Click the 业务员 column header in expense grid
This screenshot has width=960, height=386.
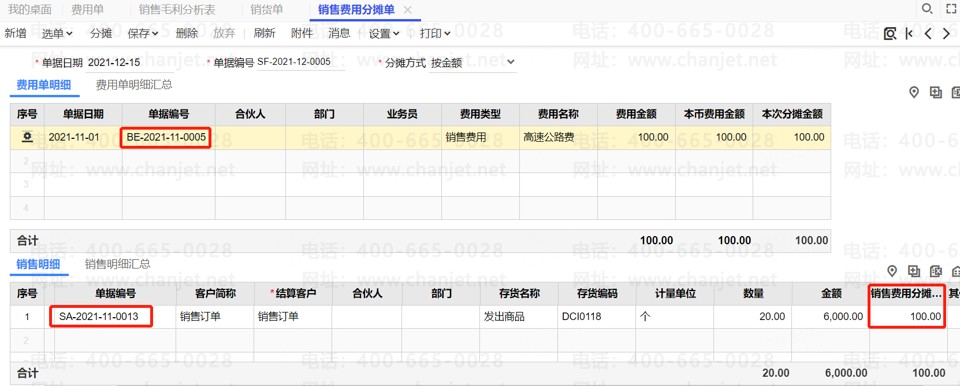click(402, 114)
